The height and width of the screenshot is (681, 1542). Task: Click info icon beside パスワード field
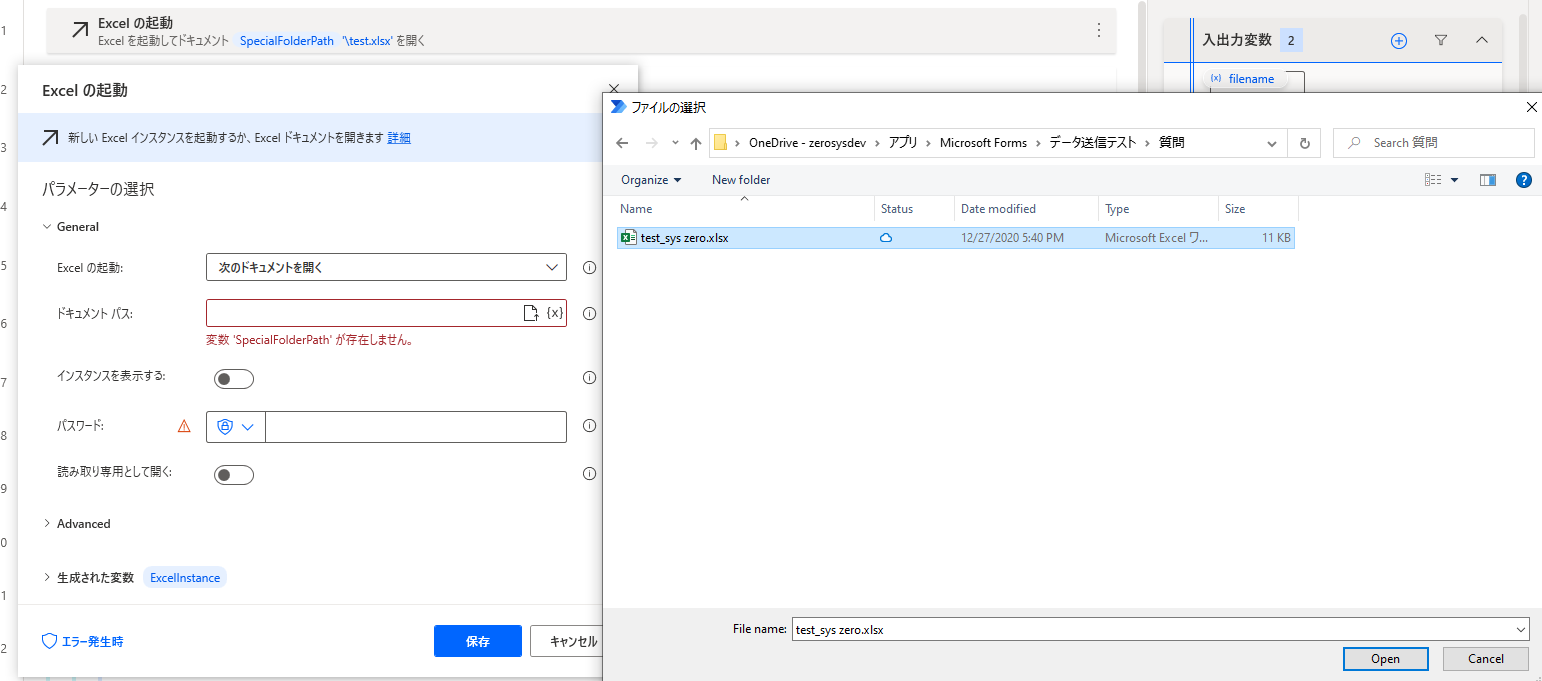(589, 426)
